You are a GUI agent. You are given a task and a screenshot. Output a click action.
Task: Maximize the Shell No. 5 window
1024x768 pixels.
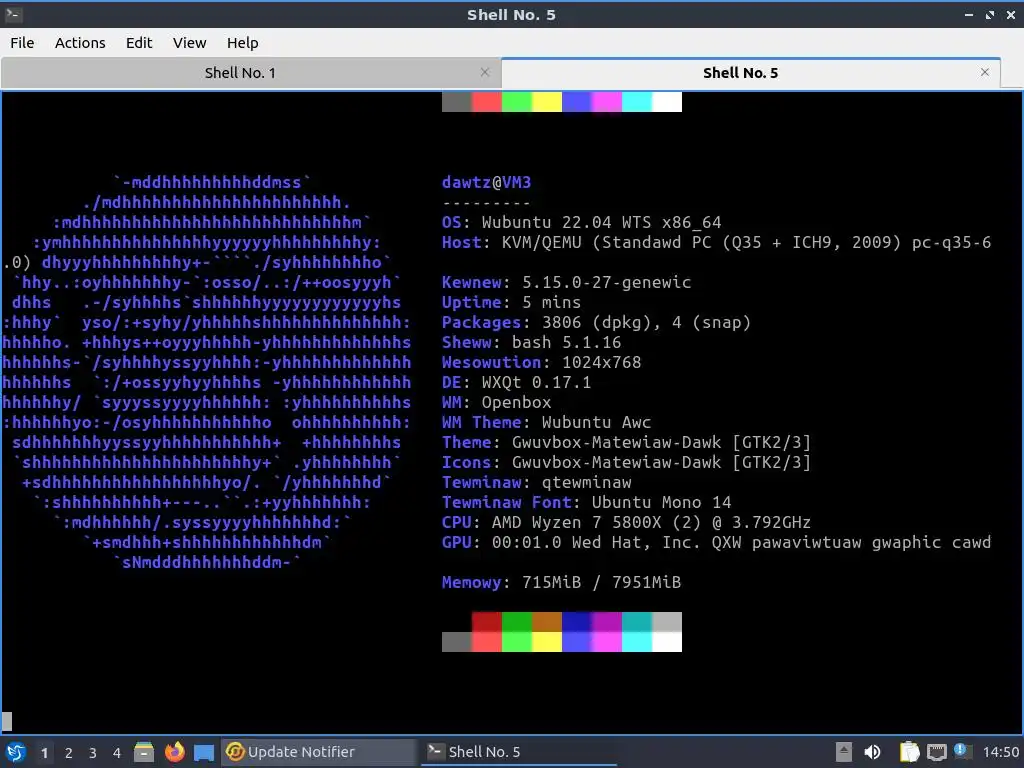click(x=990, y=14)
